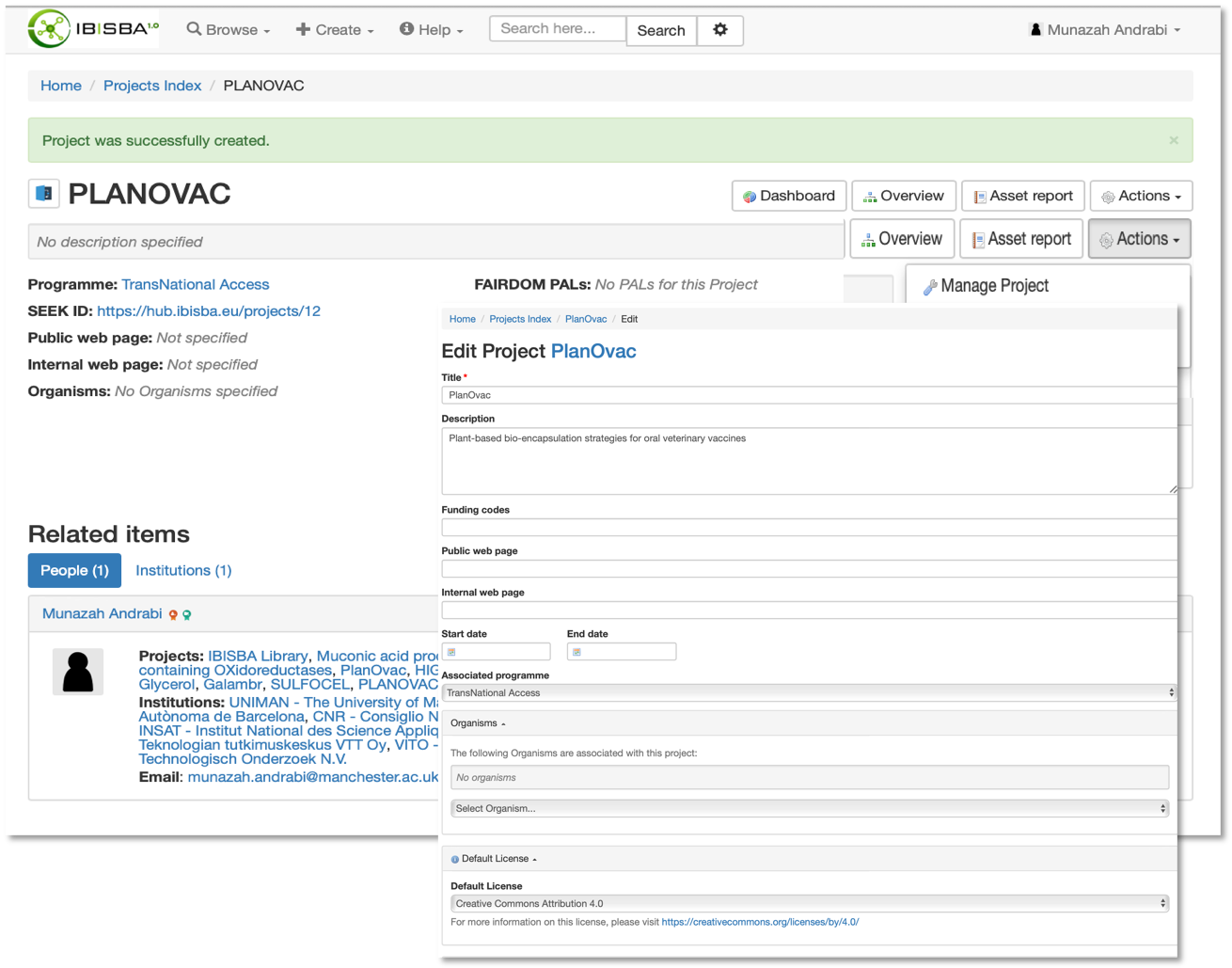Switch to the People (1) tab
Screen dimensions: 1232x968
click(74, 570)
